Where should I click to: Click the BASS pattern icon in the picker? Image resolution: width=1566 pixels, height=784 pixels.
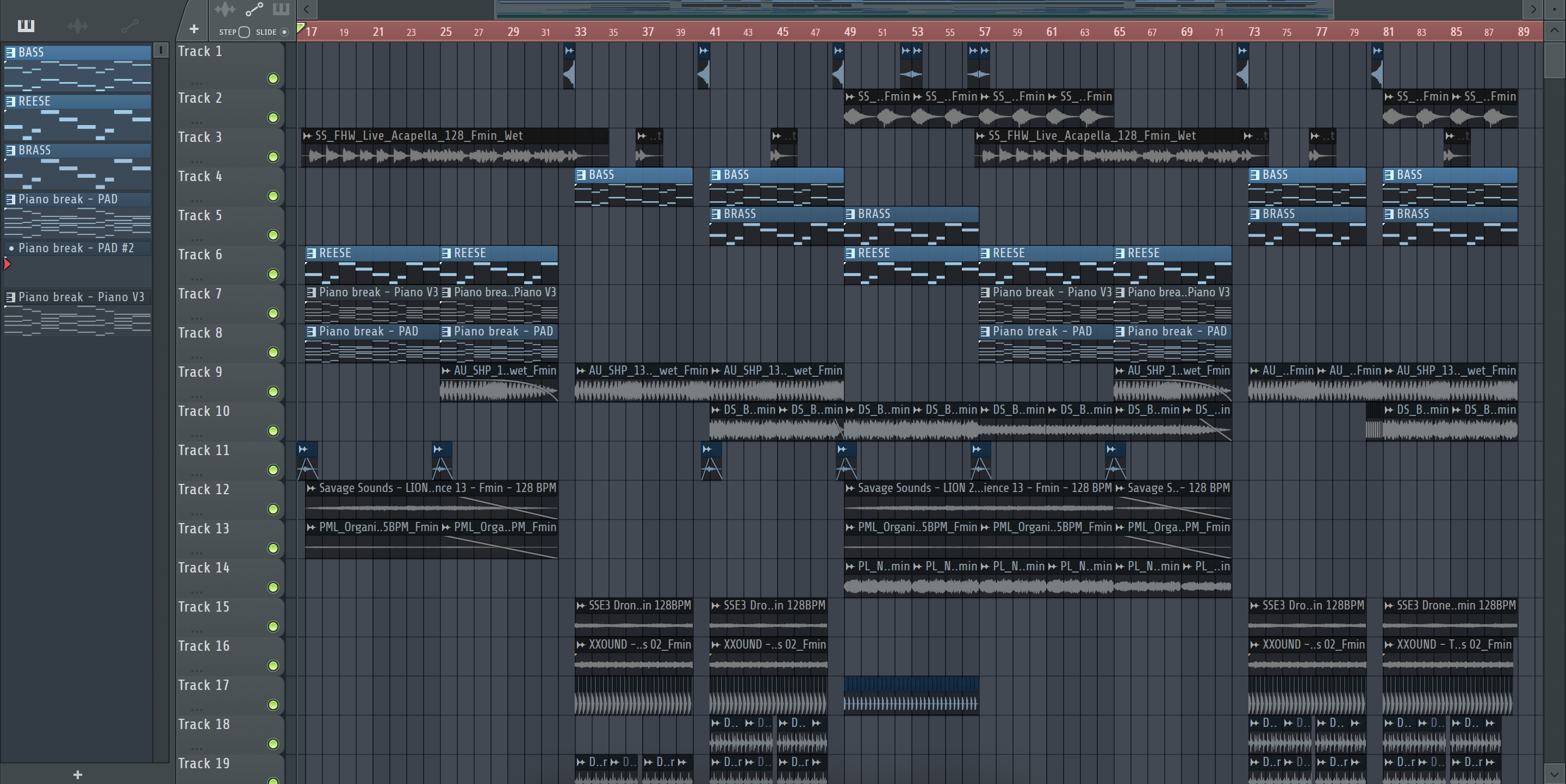pyautogui.click(x=10, y=53)
